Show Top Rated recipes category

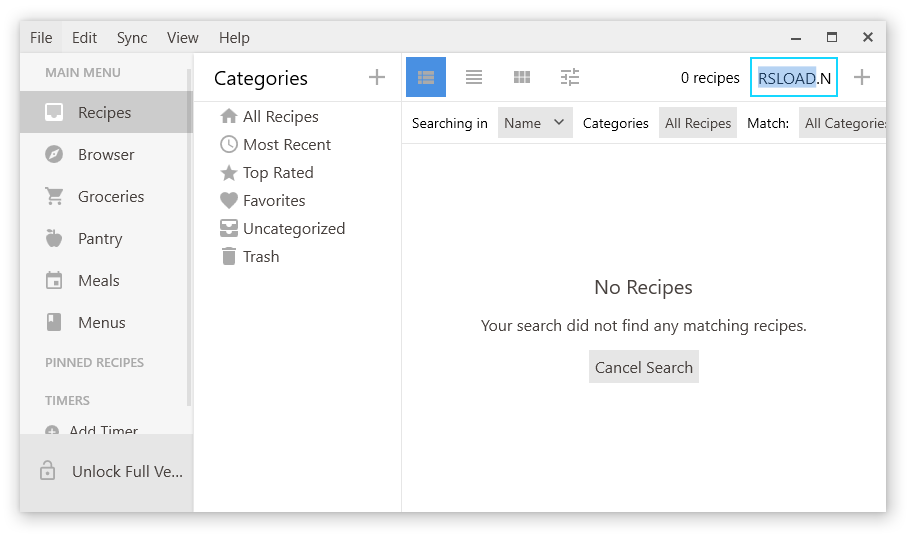tap(277, 173)
